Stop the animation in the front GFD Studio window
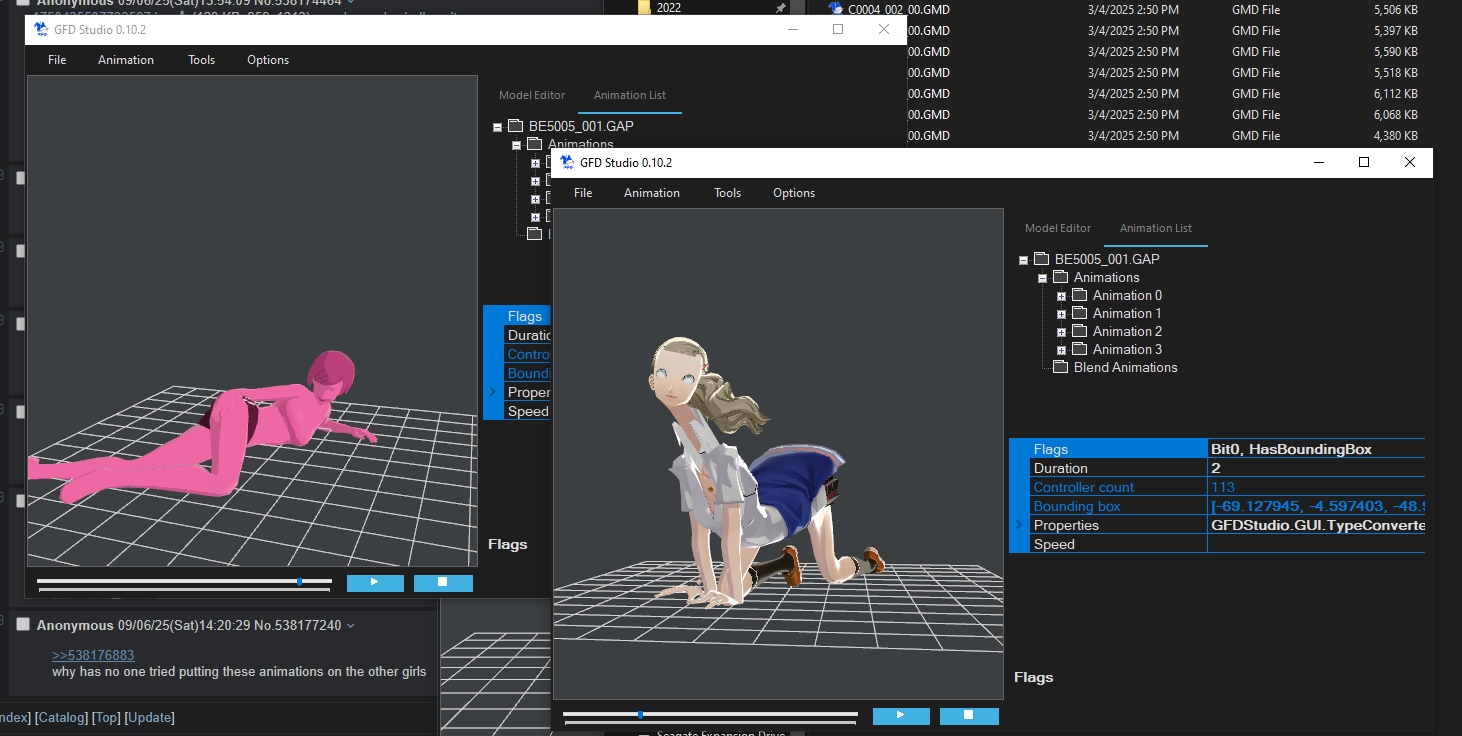This screenshot has width=1462, height=736. [x=968, y=716]
